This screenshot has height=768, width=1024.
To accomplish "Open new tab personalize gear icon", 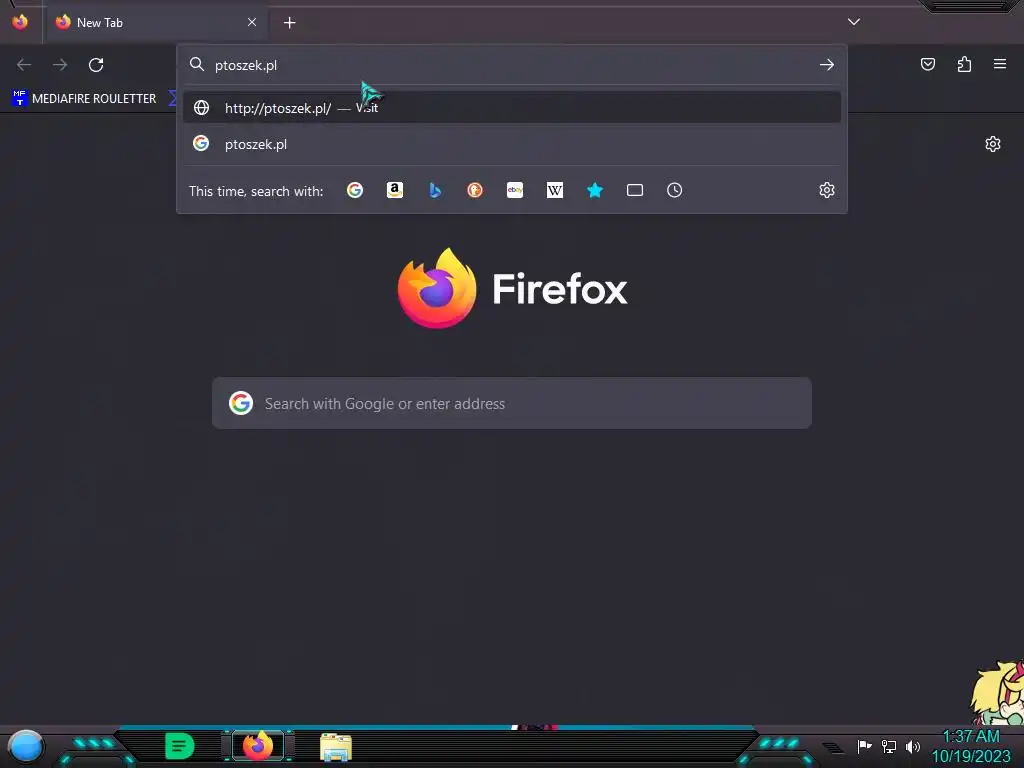I will [993, 144].
